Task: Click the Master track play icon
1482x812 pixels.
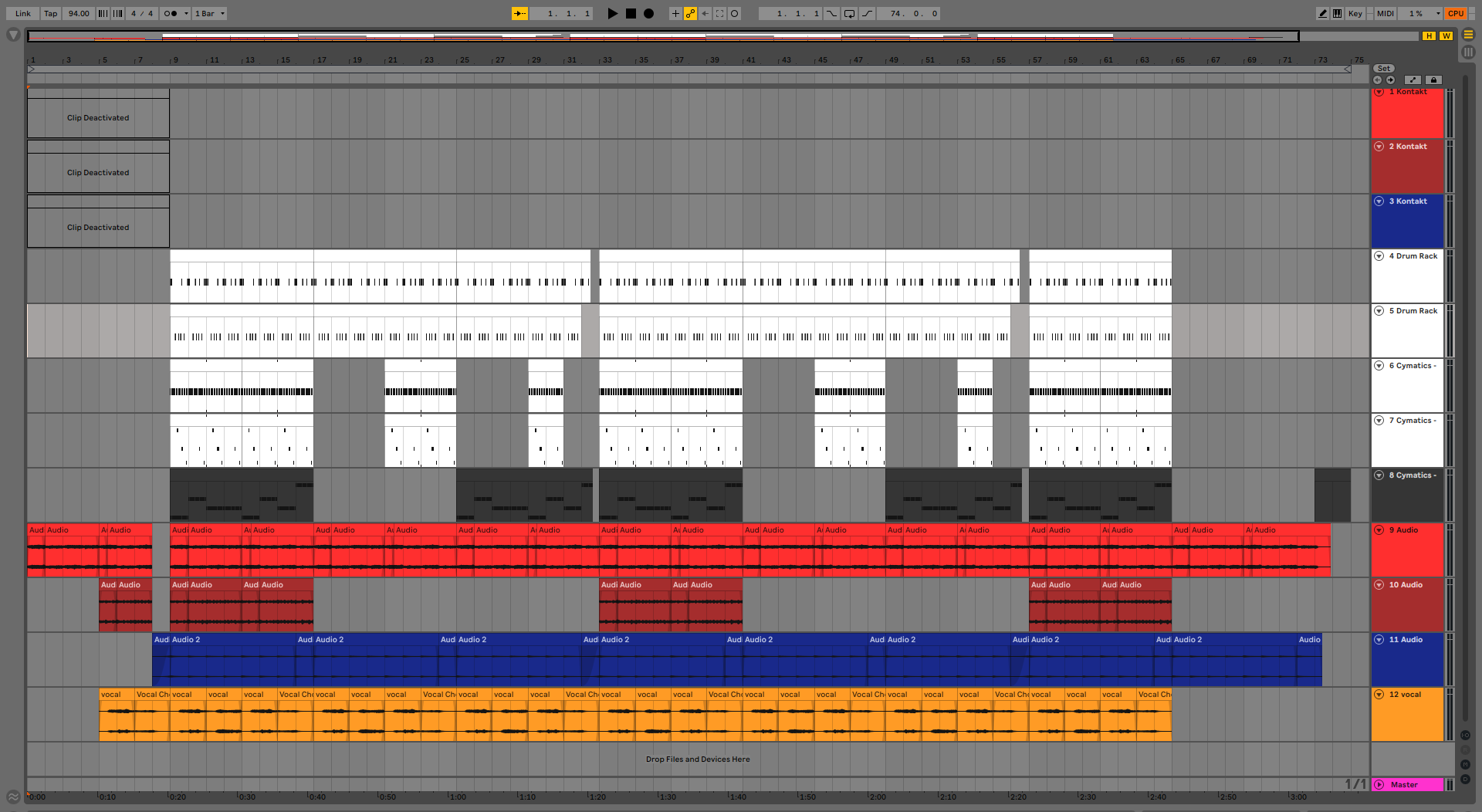Action: click(1379, 785)
